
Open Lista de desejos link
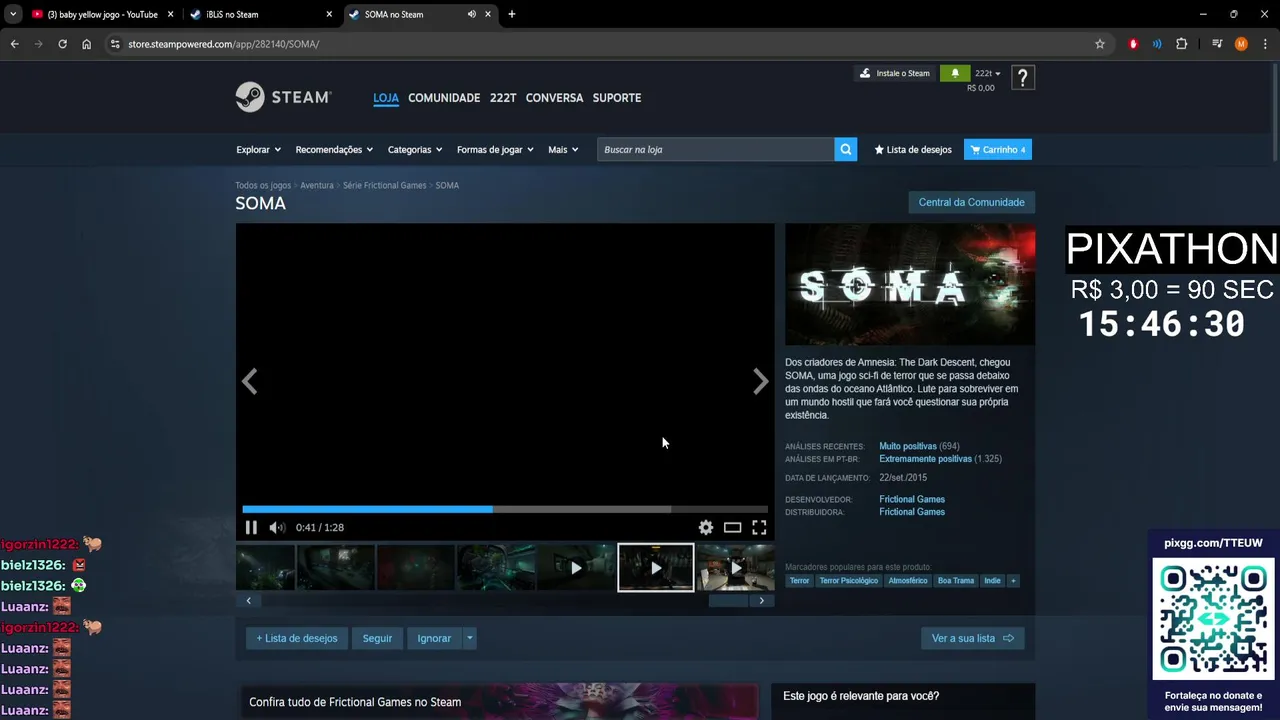click(x=913, y=149)
